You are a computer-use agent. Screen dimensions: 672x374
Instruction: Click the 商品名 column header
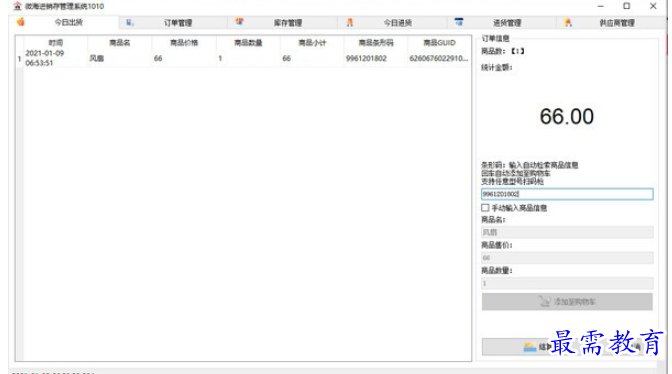coord(120,42)
